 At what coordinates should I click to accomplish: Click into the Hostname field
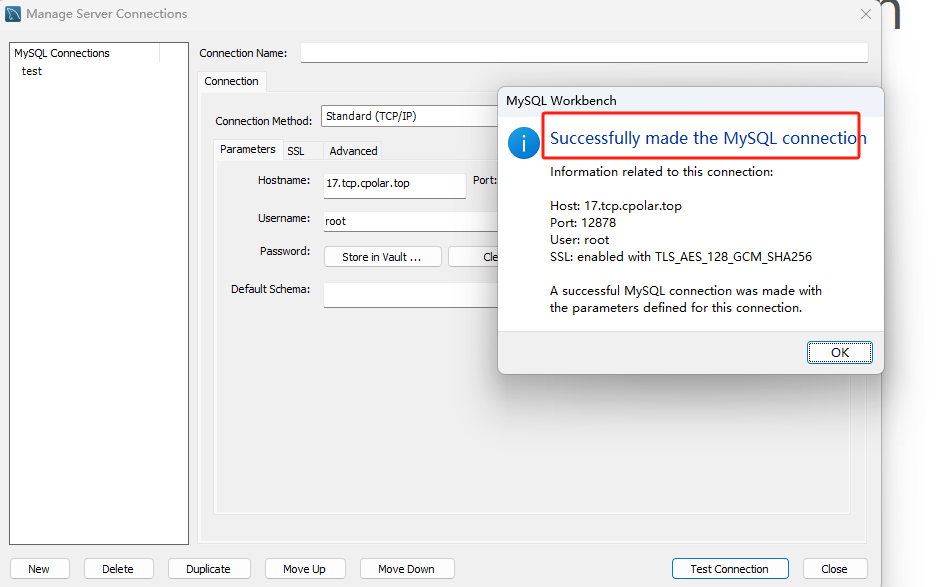tap(394, 185)
